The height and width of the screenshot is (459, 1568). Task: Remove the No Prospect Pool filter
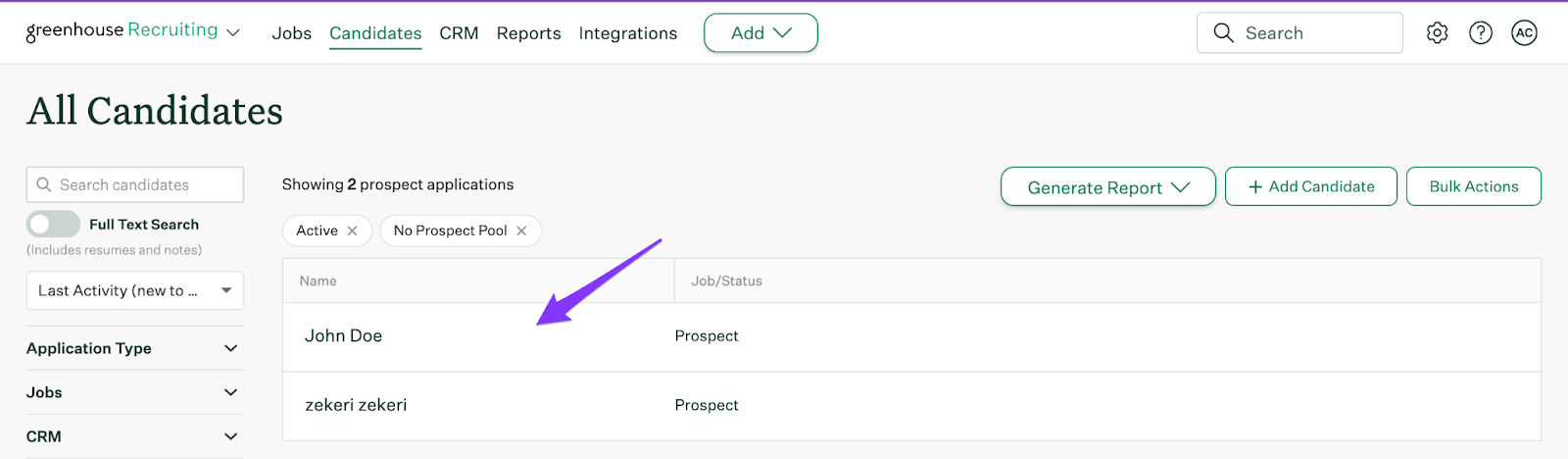(x=521, y=230)
